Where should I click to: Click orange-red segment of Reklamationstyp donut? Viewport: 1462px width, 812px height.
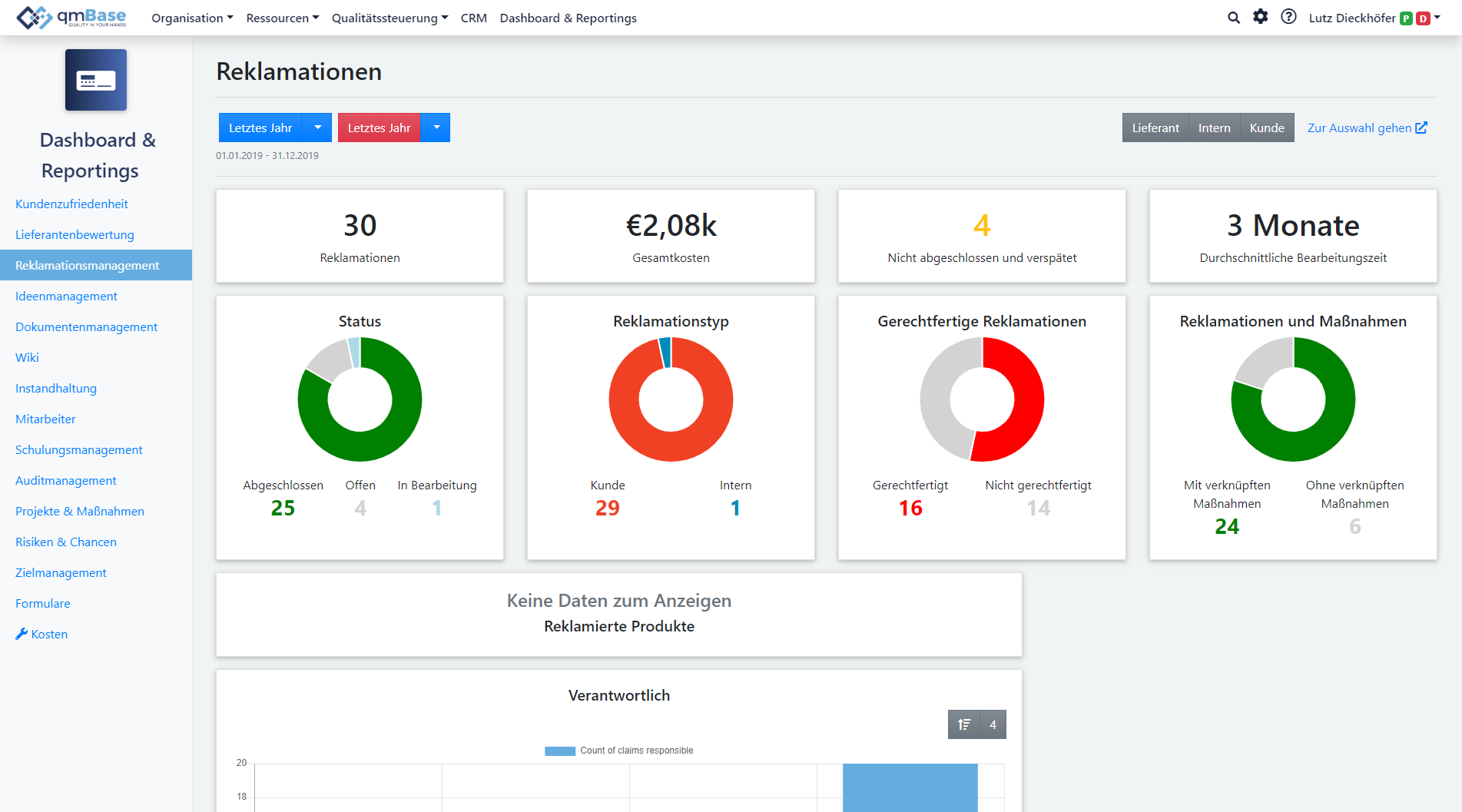671,447
